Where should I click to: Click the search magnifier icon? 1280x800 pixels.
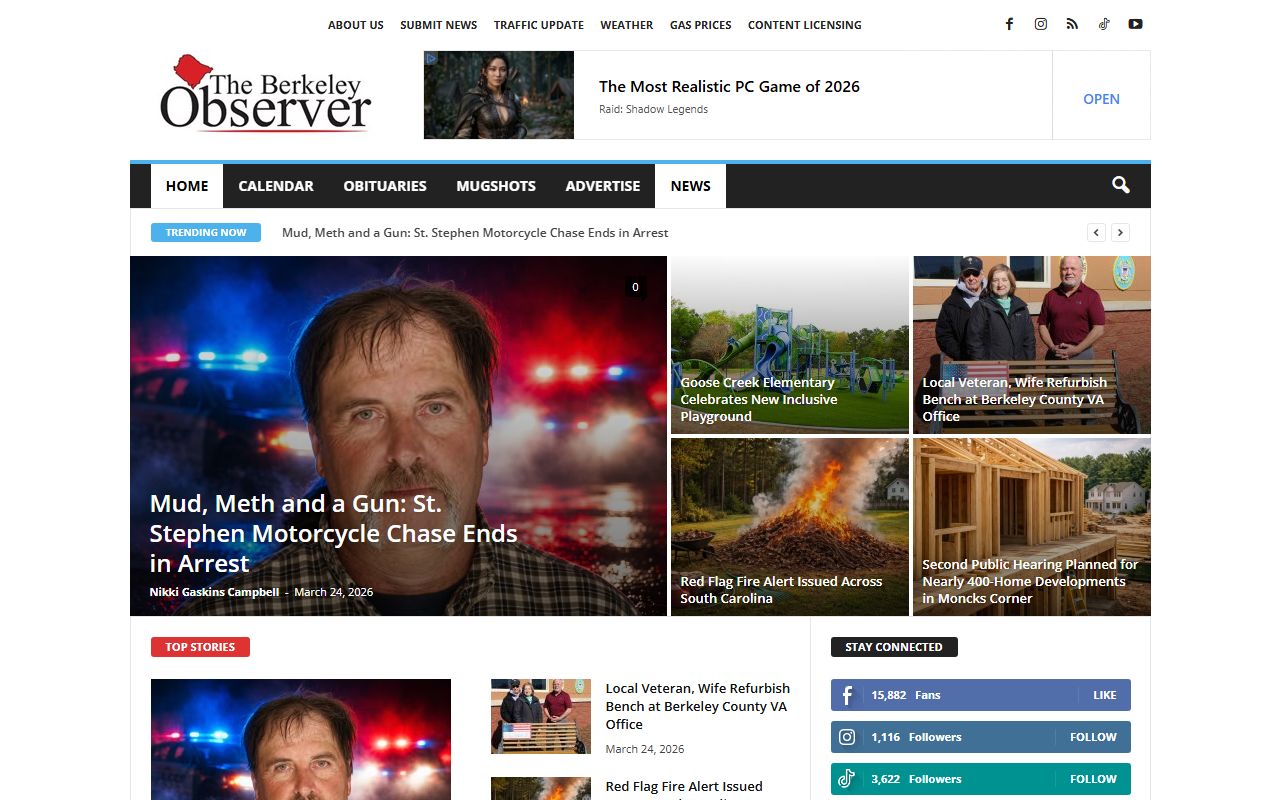point(1121,185)
